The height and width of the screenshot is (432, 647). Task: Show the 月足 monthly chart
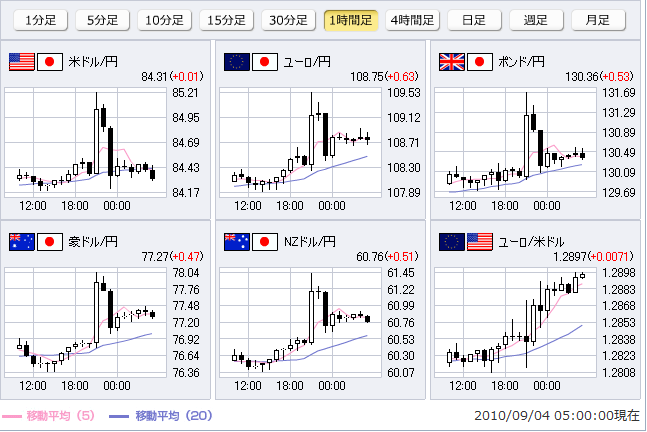[598, 20]
